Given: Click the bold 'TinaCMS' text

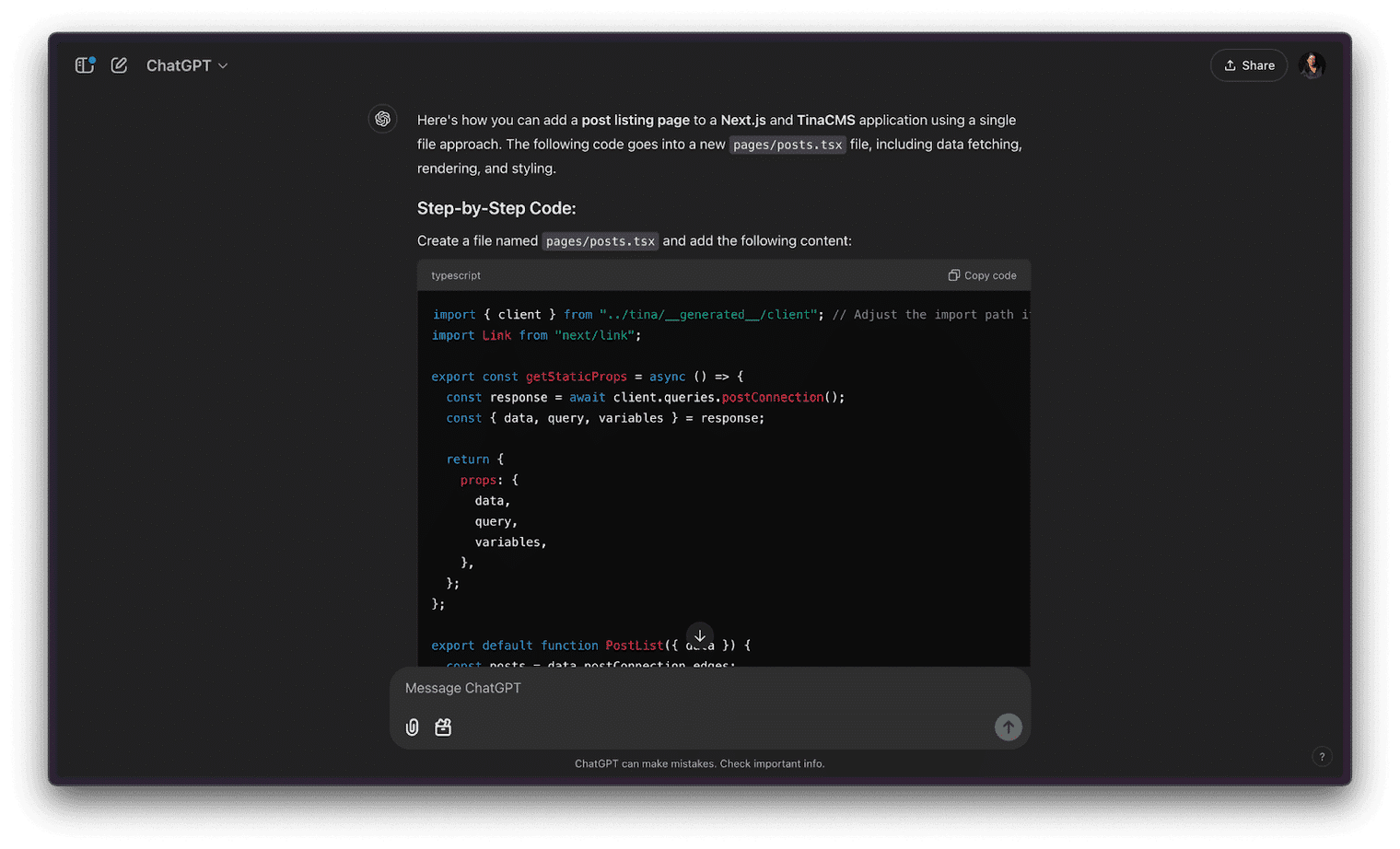Looking at the screenshot, I should click(826, 120).
